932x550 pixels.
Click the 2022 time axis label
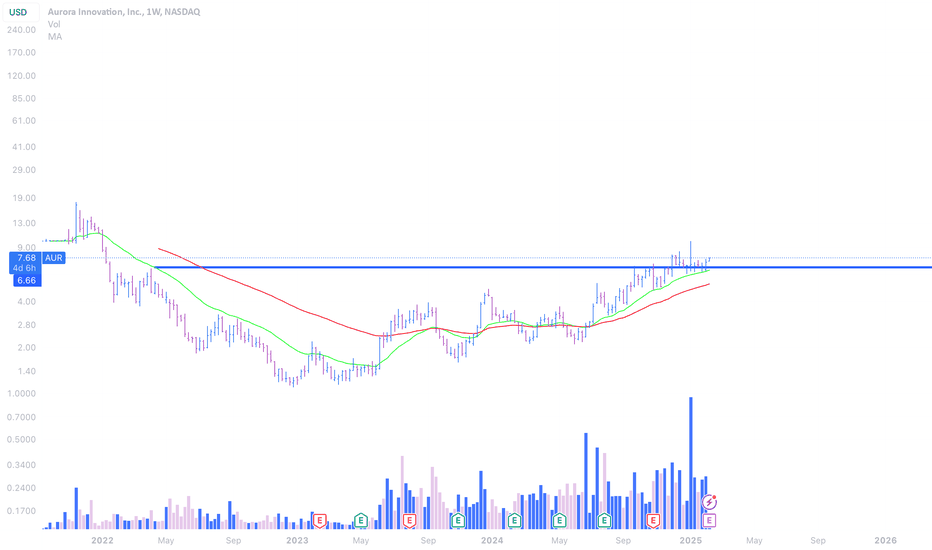tap(102, 540)
